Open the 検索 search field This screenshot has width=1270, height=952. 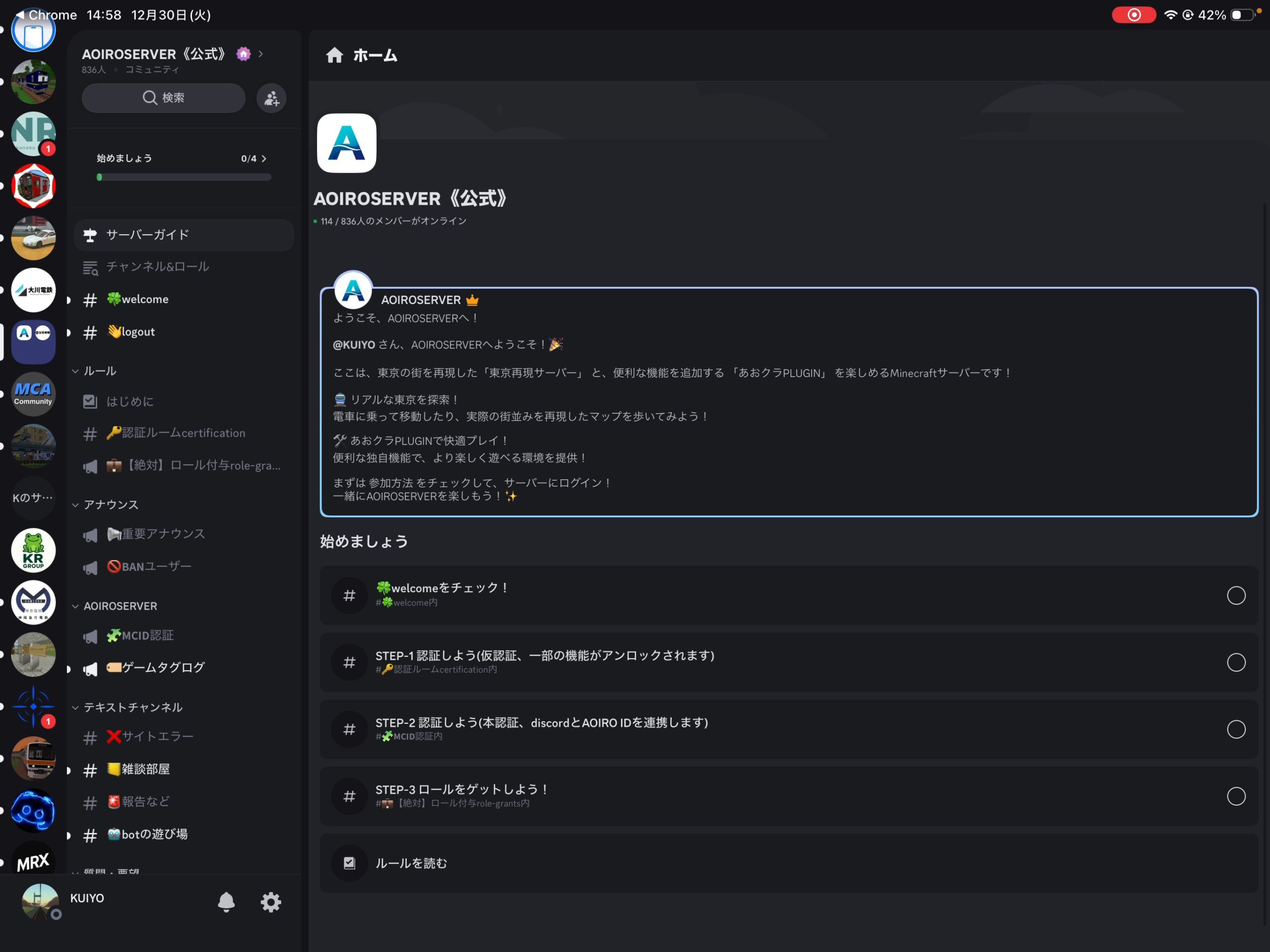(x=163, y=98)
